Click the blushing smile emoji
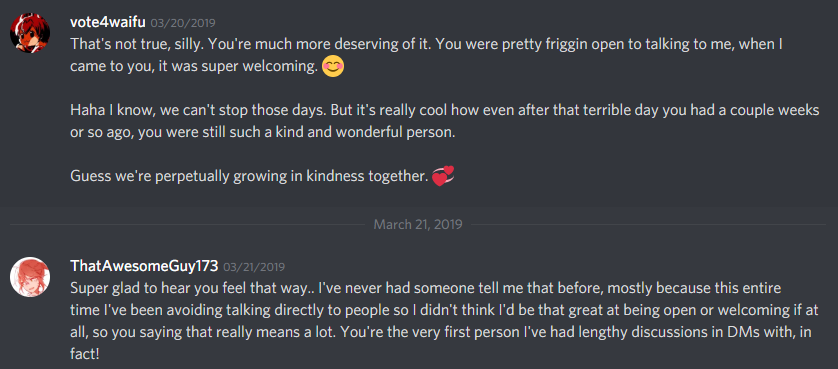The image size is (838, 369). click(333, 67)
